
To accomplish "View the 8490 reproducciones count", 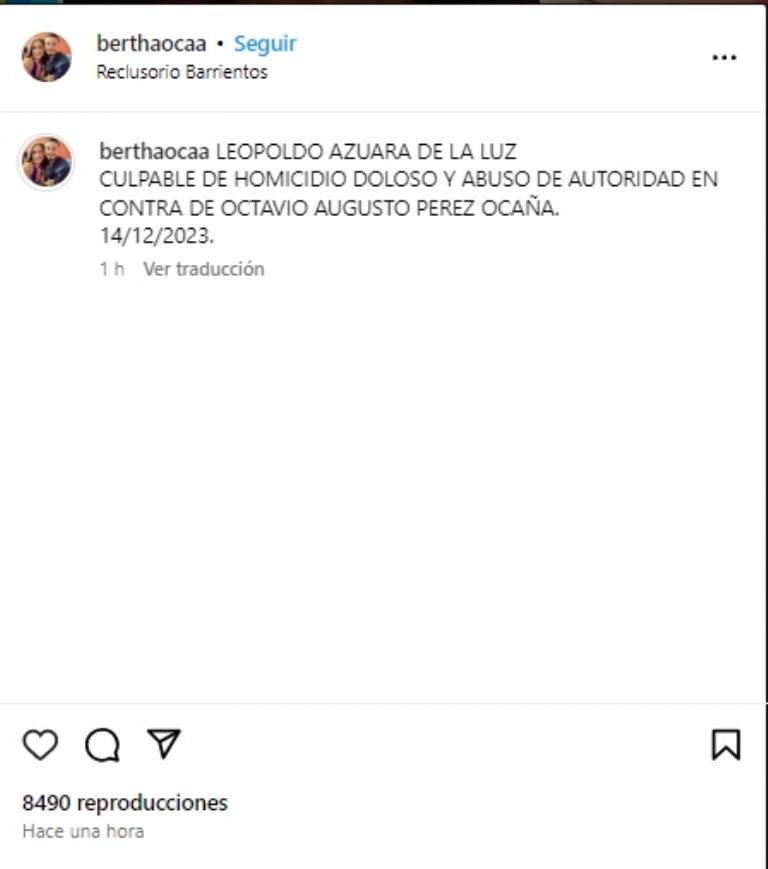I will tap(125, 802).
